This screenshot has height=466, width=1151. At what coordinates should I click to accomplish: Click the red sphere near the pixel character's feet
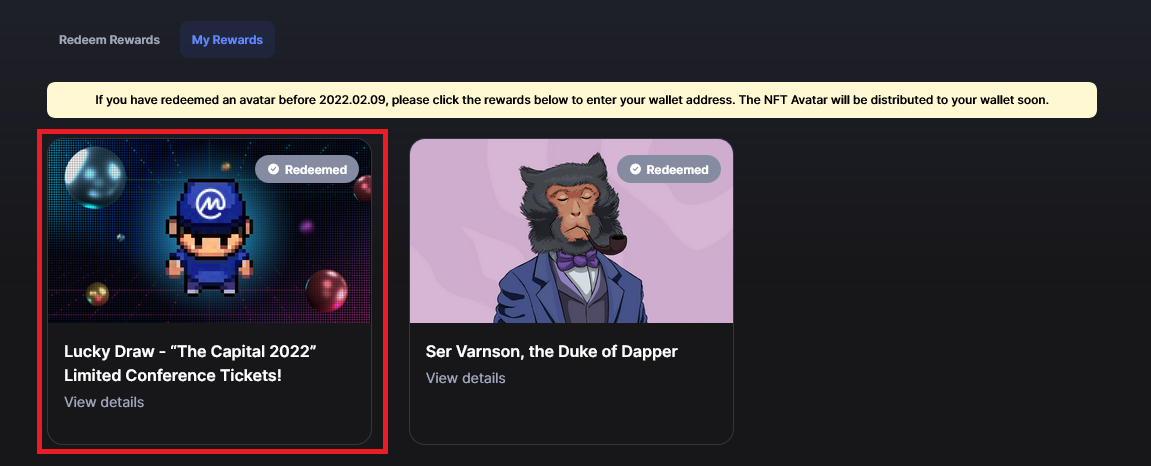pyautogui.click(x=326, y=291)
